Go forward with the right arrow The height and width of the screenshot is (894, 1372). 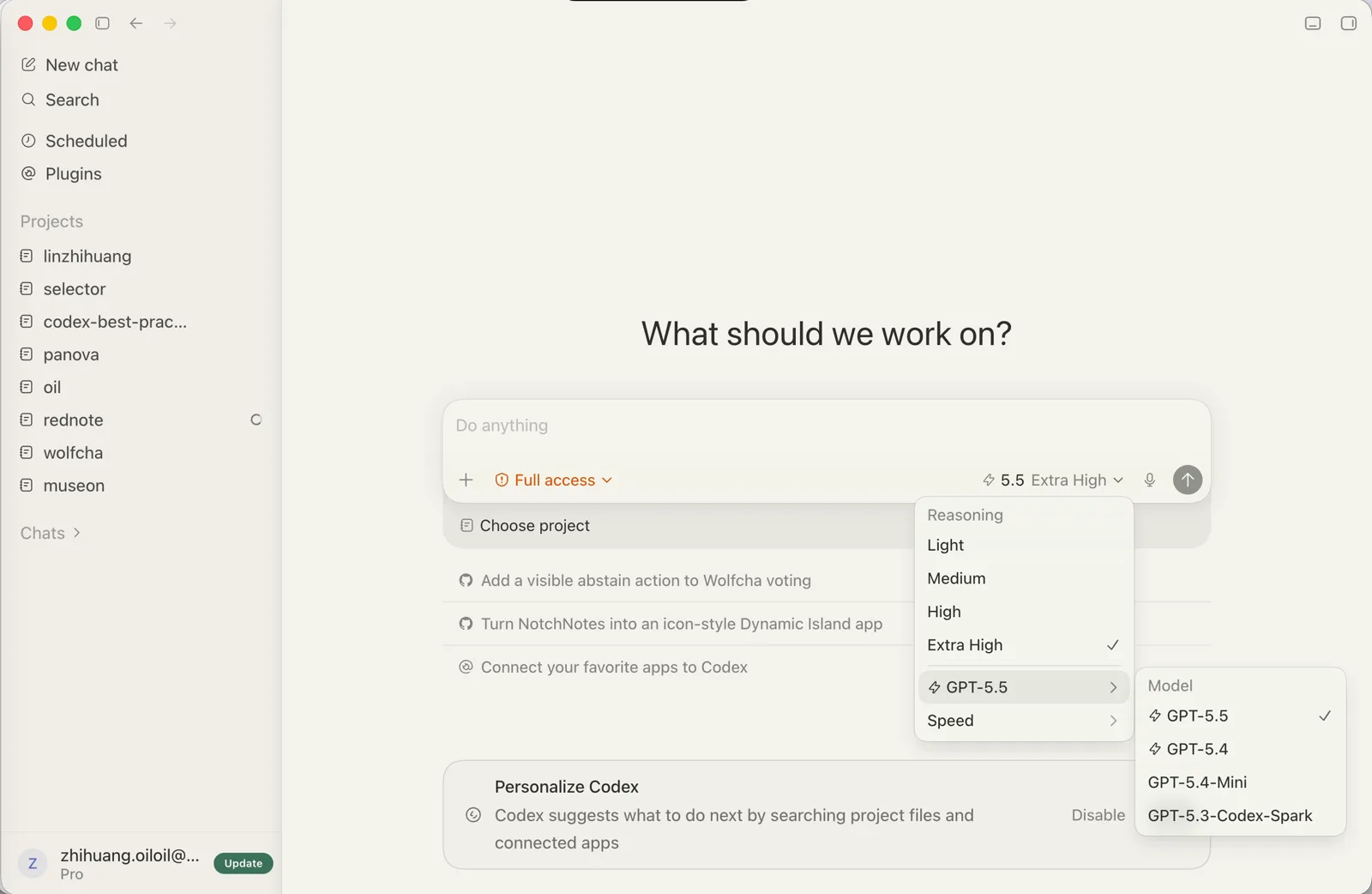point(170,23)
